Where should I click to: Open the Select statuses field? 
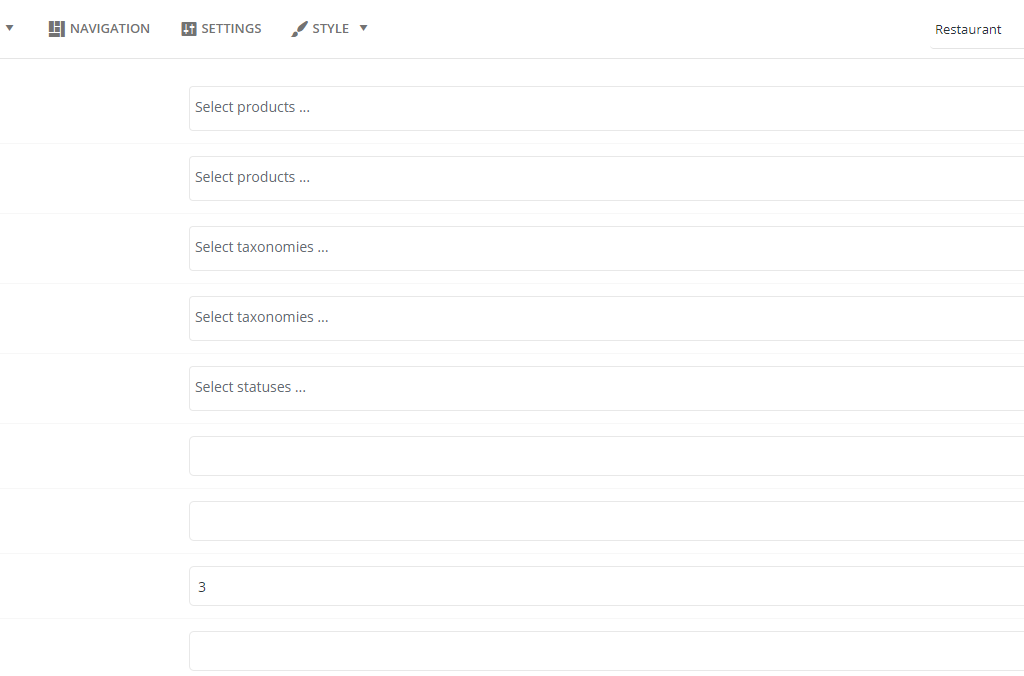607,388
